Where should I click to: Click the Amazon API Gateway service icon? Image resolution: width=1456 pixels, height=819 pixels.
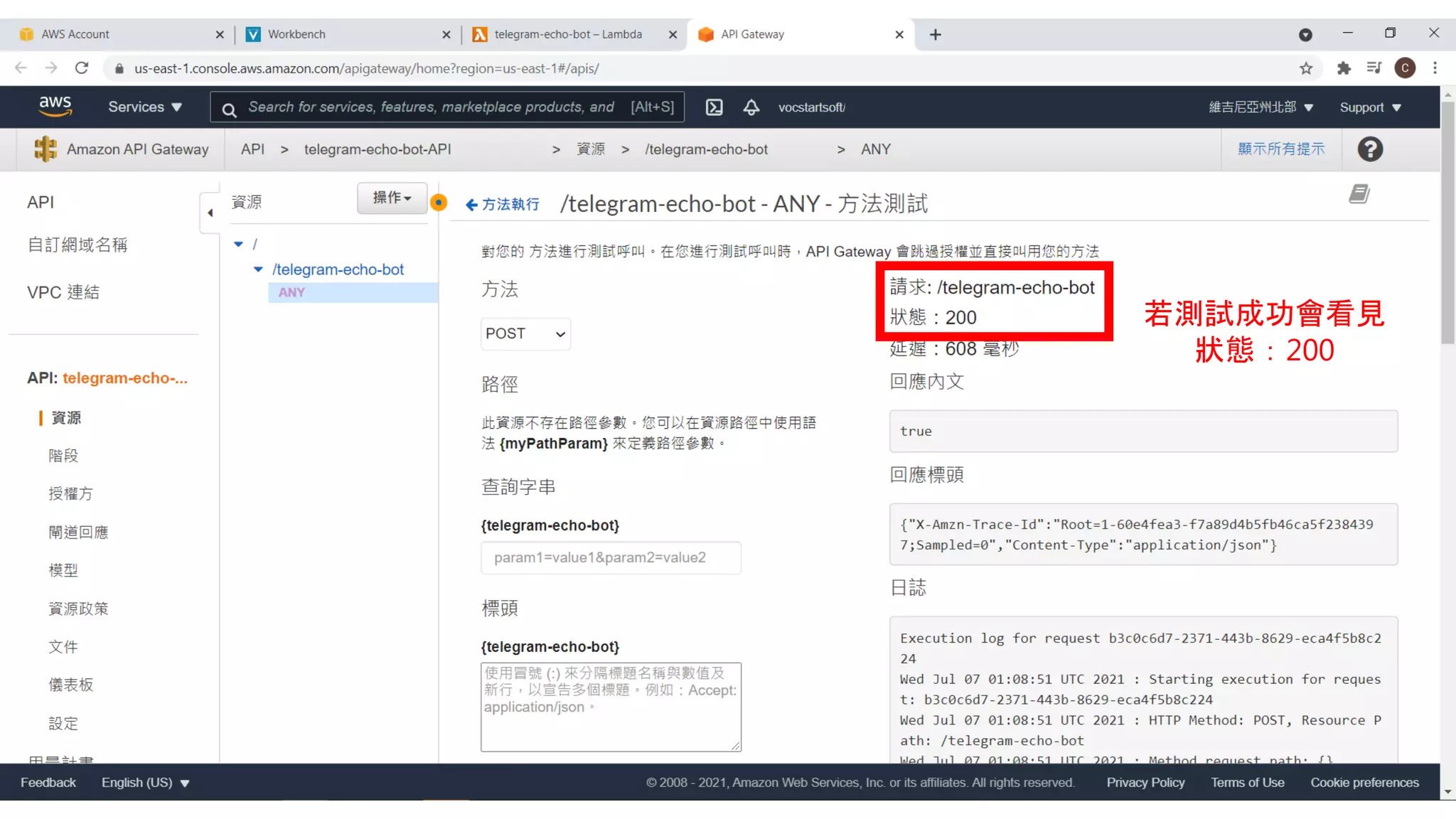point(45,149)
